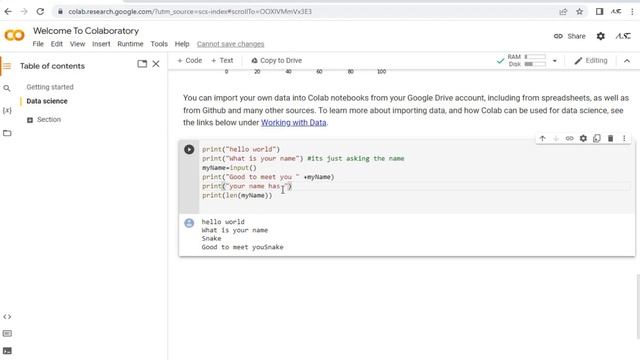This screenshot has height=360, width=640.
Task: Open the RAM and Disk resource indicator
Action: (527, 60)
